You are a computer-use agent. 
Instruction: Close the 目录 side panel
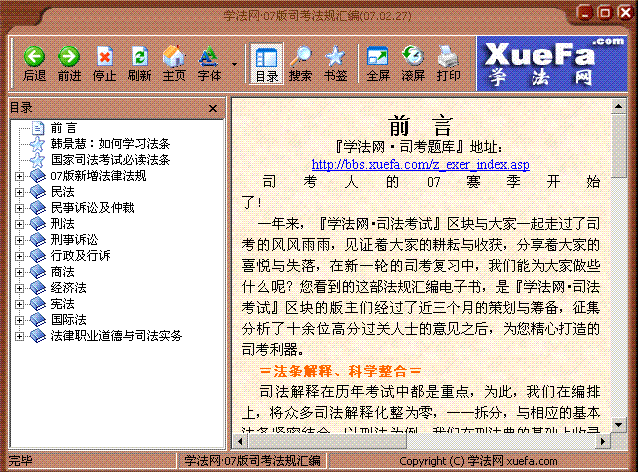pos(213,108)
